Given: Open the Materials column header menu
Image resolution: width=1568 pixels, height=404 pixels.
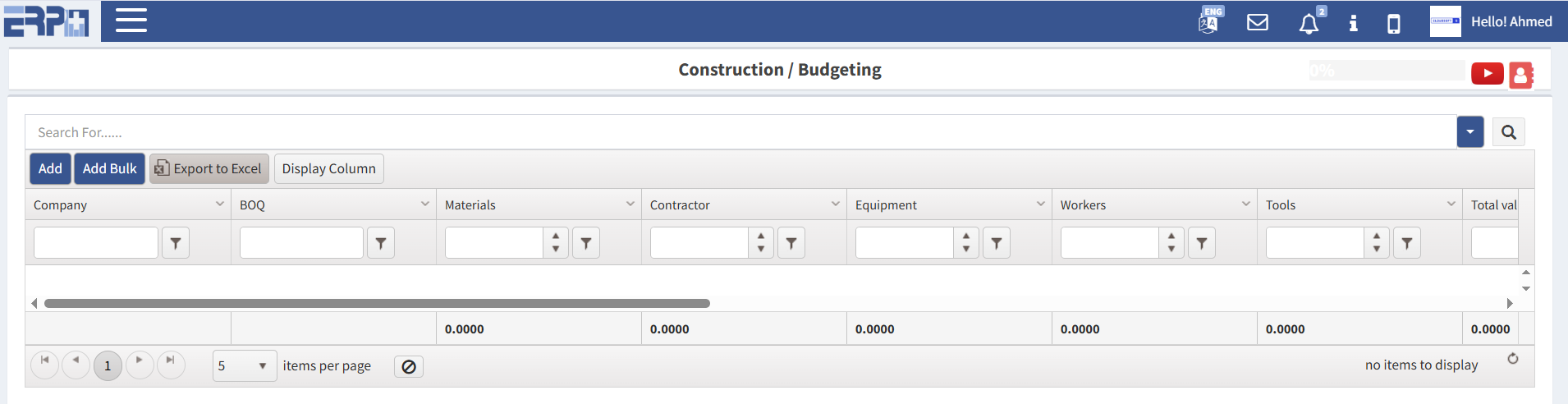Looking at the screenshot, I should (x=630, y=204).
